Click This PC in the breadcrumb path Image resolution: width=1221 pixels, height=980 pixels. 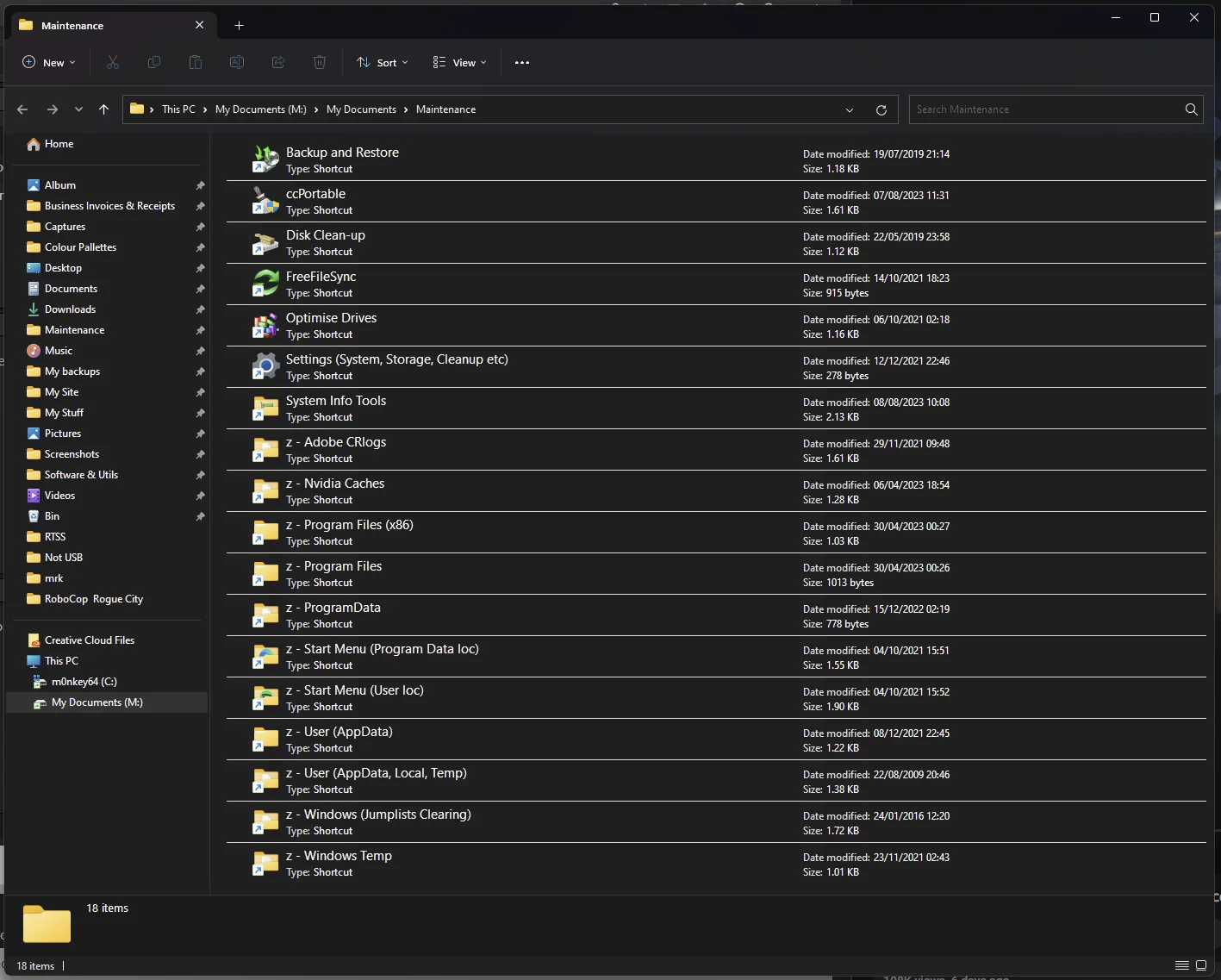click(x=178, y=109)
